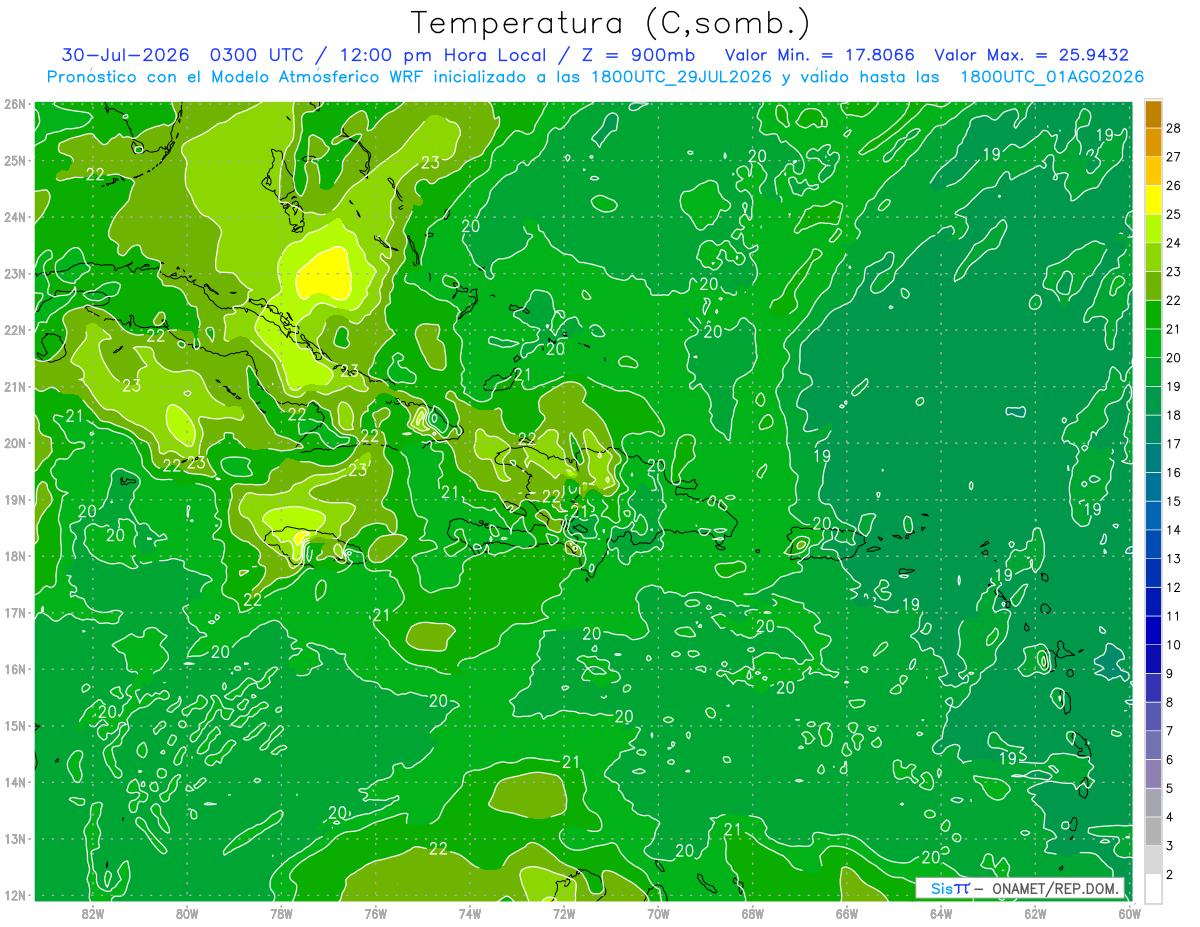Click longitude axis label "64W"
This screenshot has height=927, width=1200.
point(941,913)
